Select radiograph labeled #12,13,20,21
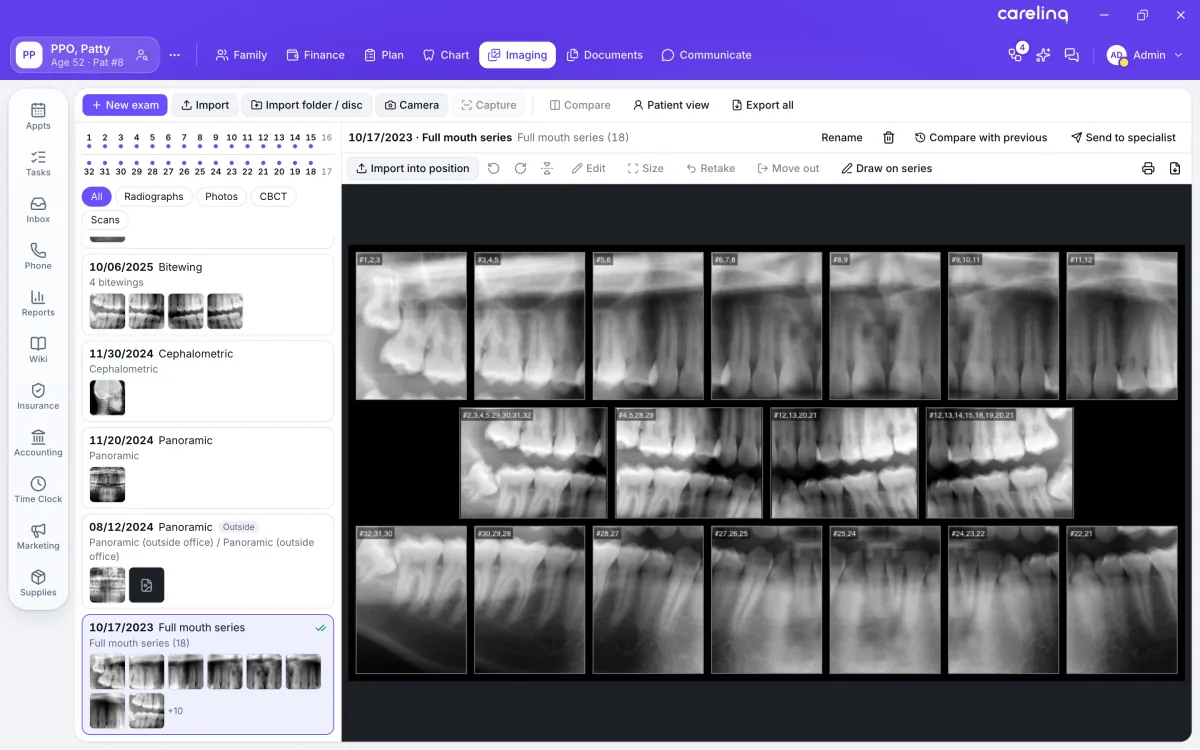The width and height of the screenshot is (1200, 750). [845, 462]
